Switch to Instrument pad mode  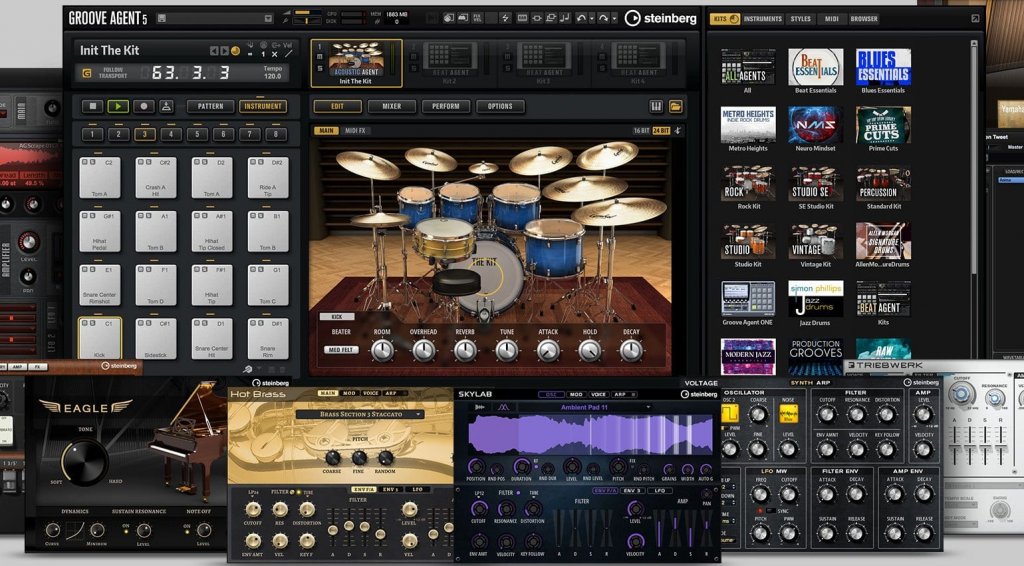coord(263,106)
